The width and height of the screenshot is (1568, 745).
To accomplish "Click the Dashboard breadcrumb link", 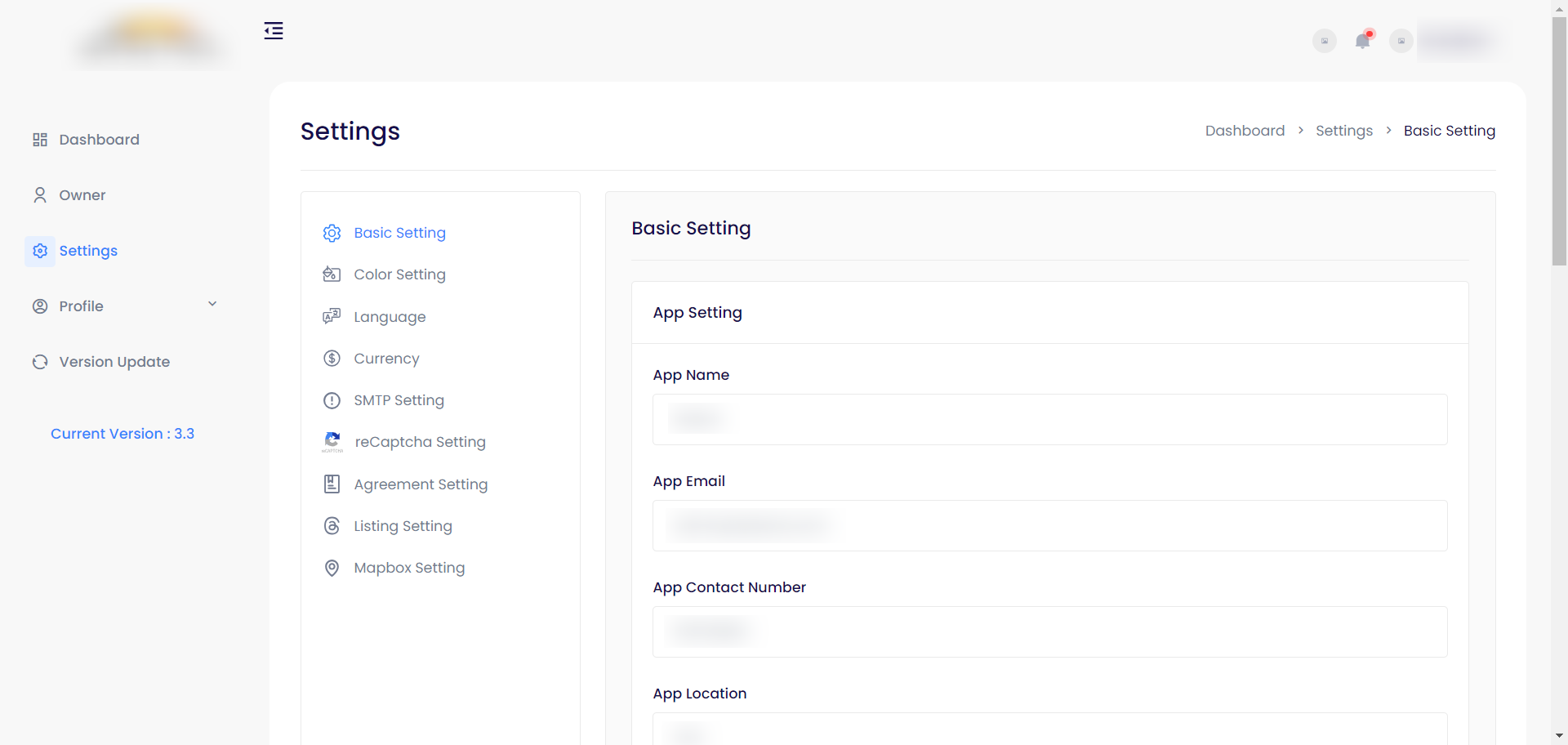I will (x=1245, y=131).
